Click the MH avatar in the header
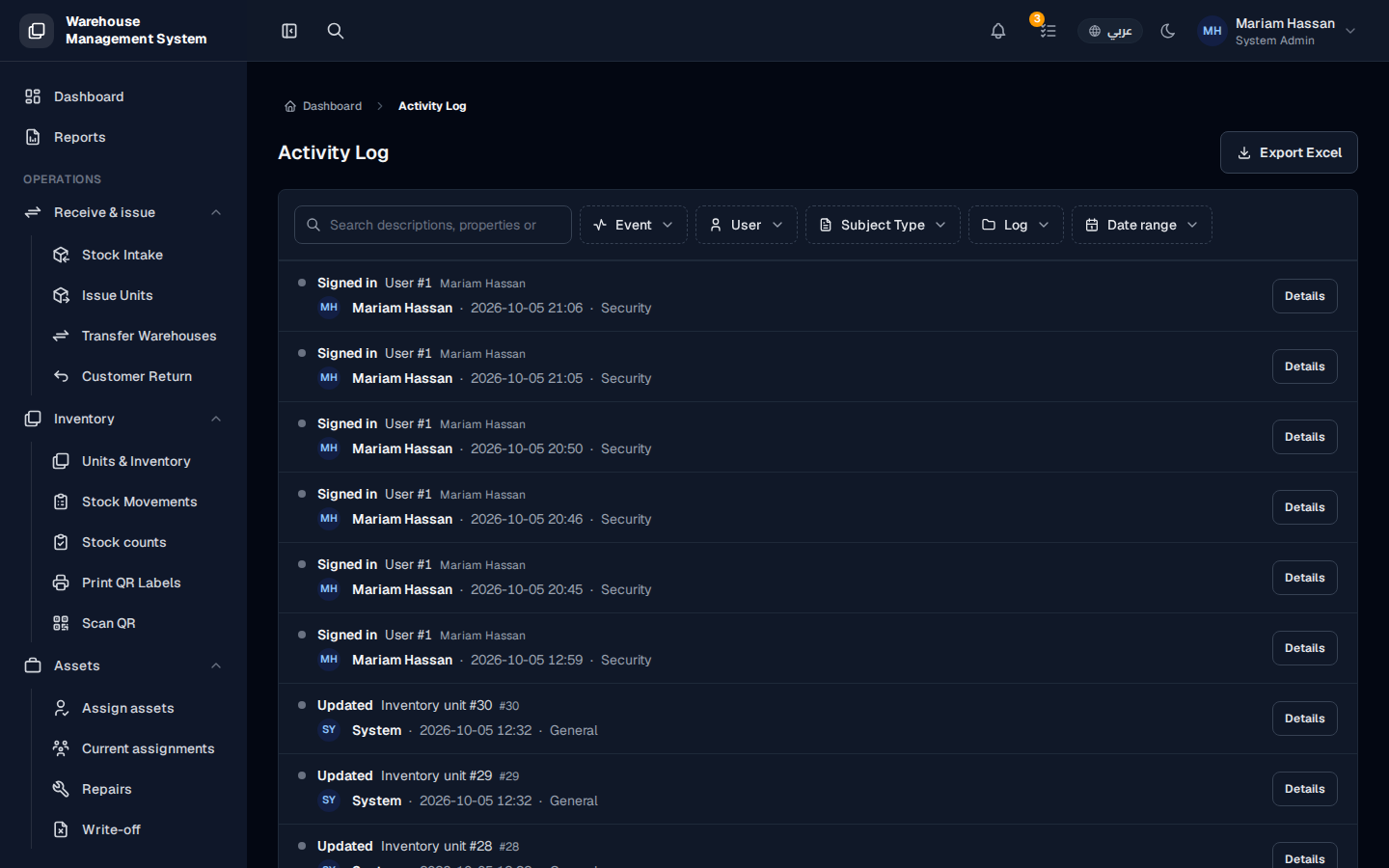 (1212, 31)
